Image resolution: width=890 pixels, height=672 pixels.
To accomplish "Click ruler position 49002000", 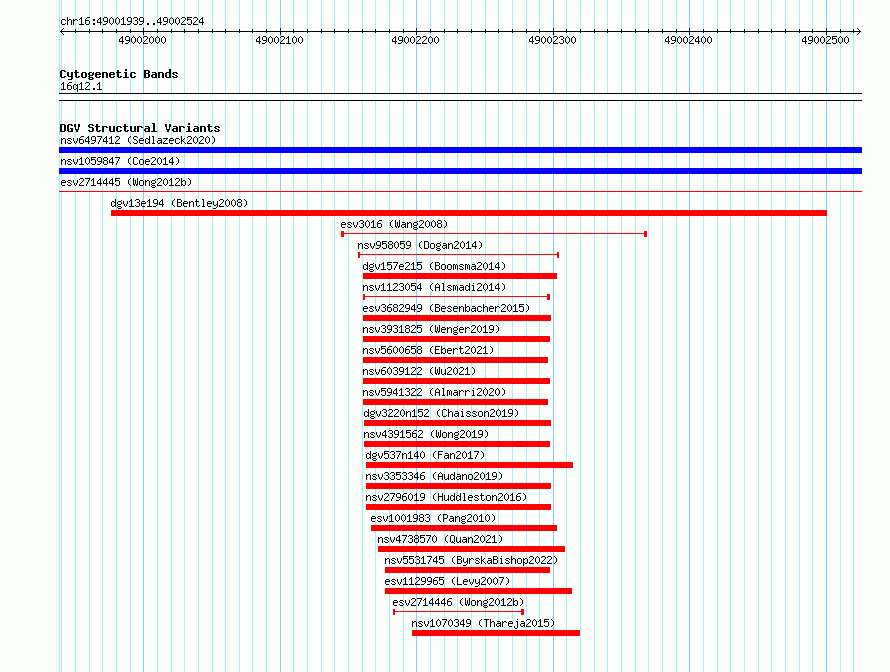I will point(142,40).
